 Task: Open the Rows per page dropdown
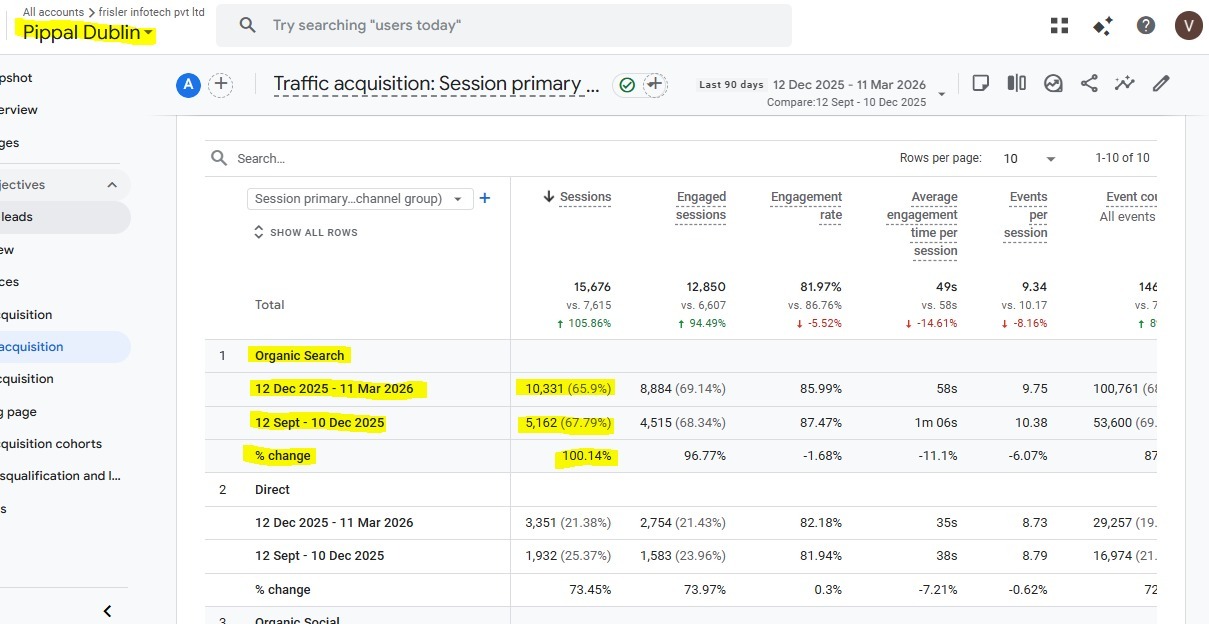[x=1030, y=158]
